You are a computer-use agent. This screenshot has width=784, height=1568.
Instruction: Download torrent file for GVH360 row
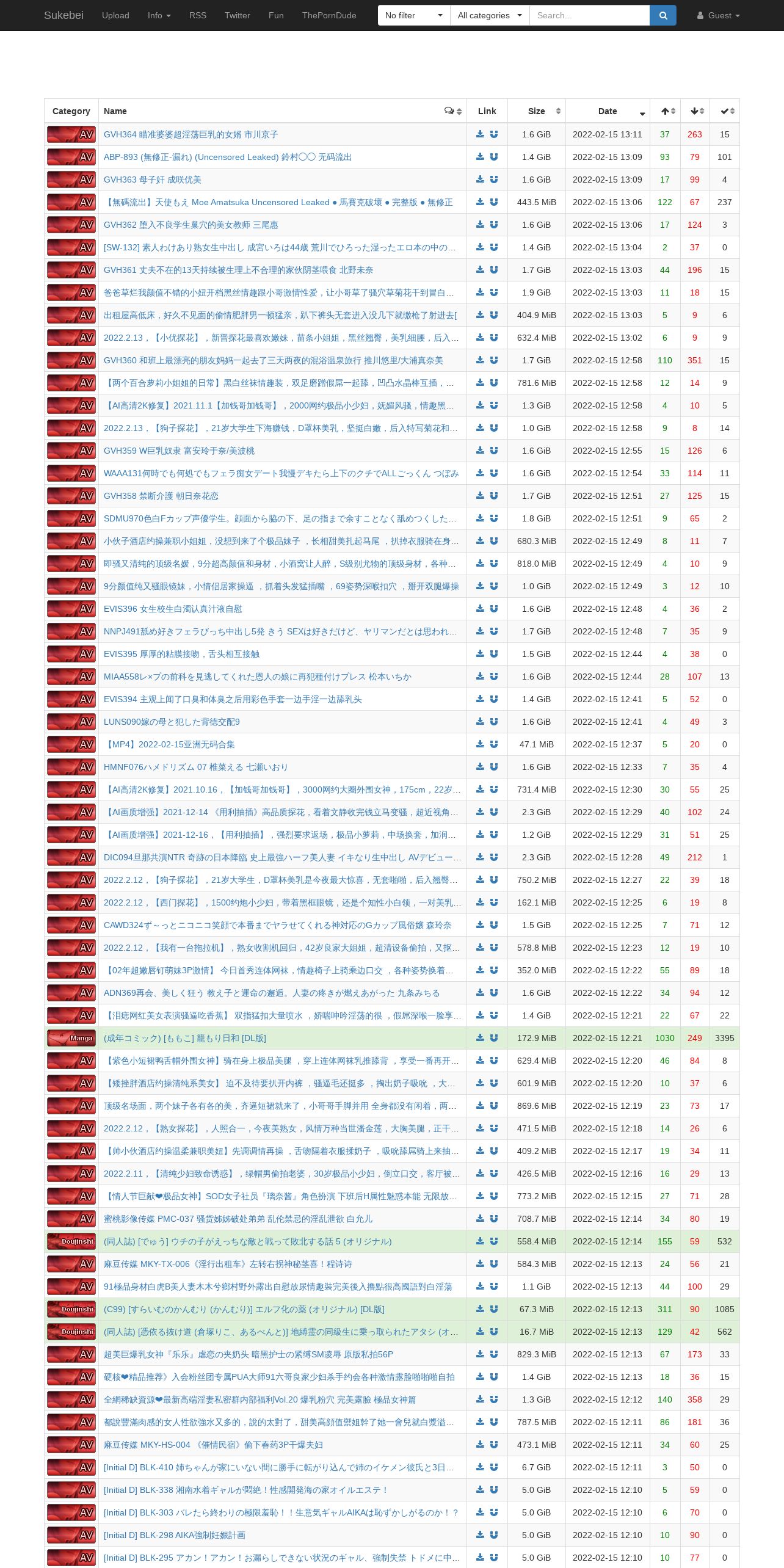coord(480,360)
